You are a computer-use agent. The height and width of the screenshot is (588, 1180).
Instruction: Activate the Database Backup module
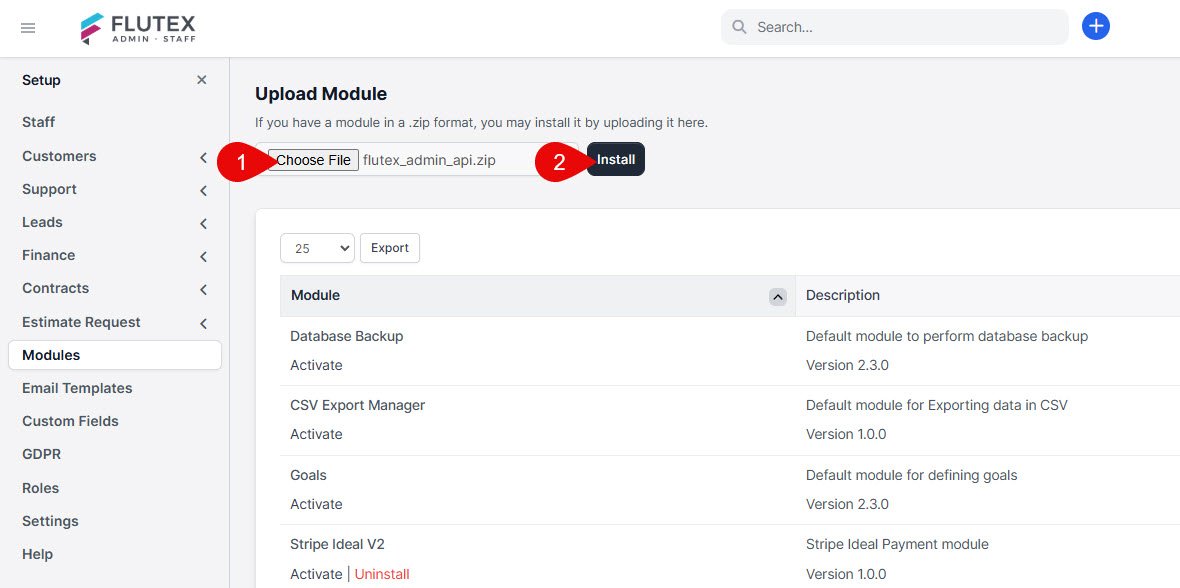coord(316,365)
